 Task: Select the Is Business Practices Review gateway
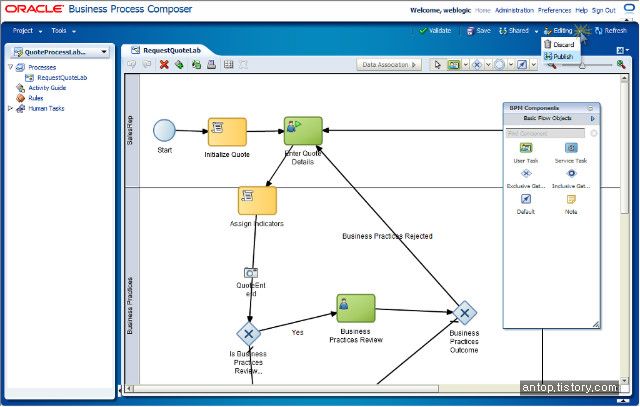tap(249, 334)
